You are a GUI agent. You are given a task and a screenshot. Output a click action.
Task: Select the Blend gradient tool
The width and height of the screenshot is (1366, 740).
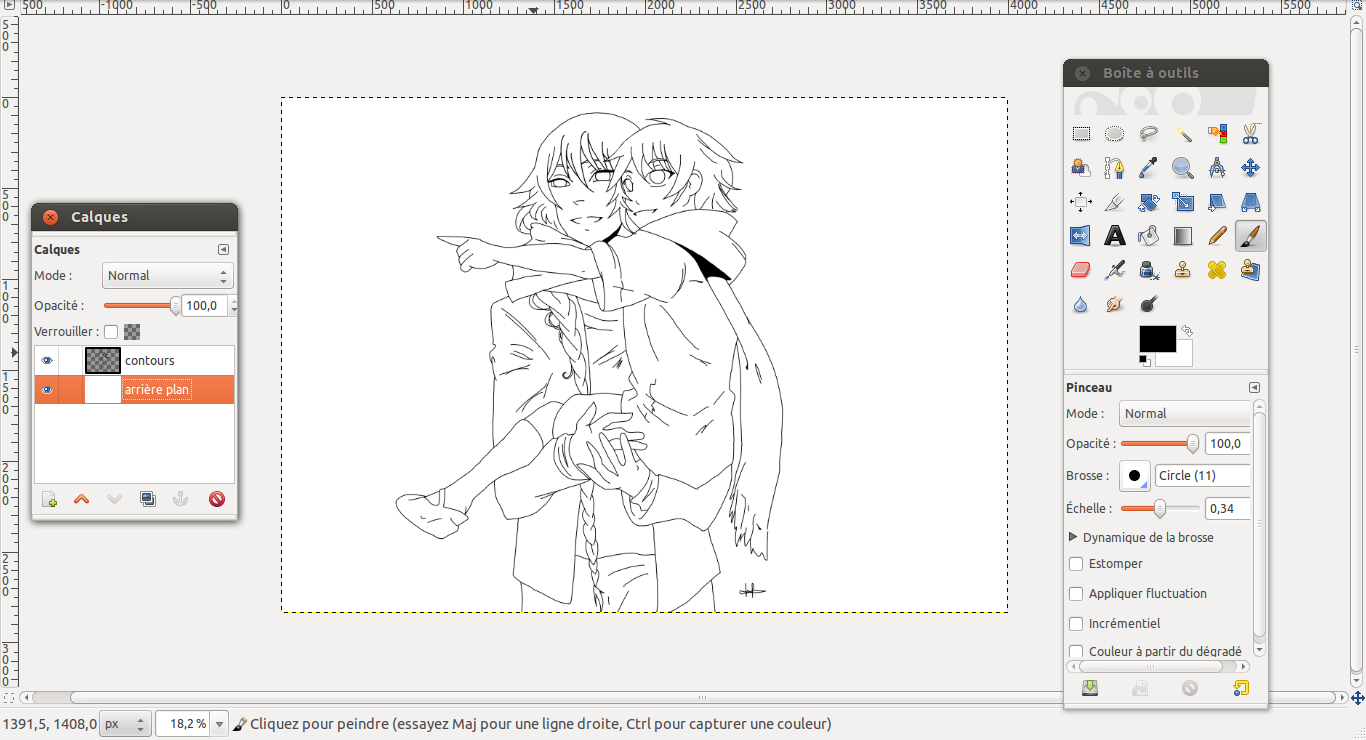click(x=1183, y=236)
